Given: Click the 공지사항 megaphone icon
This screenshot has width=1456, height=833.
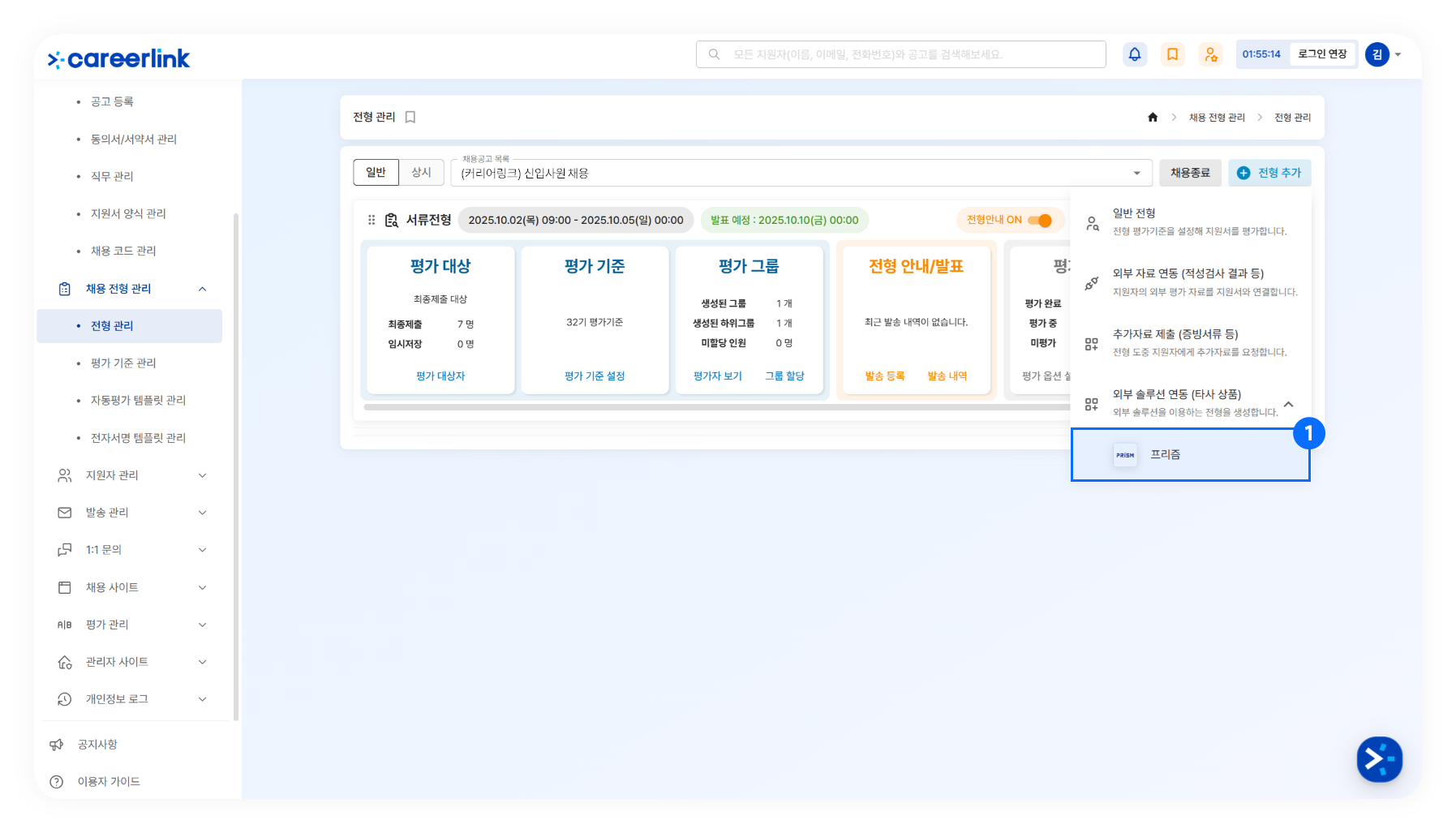Looking at the screenshot, I should point(57,745).
